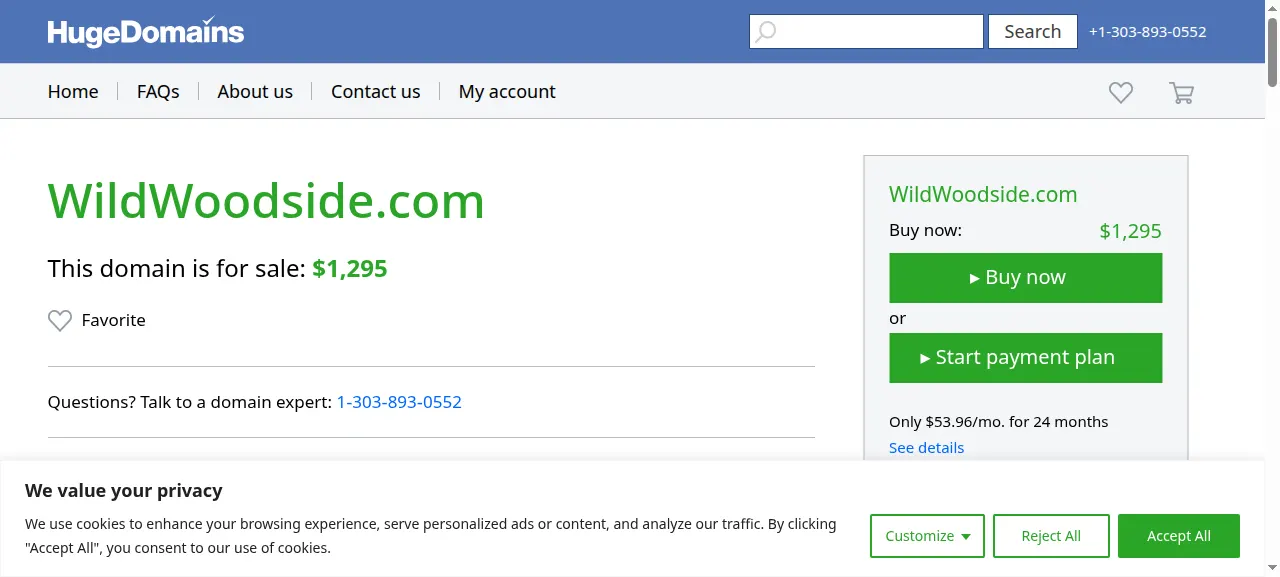Click the magnifying glass icon in search box
Screen dimensions: 1280x577
765,32
